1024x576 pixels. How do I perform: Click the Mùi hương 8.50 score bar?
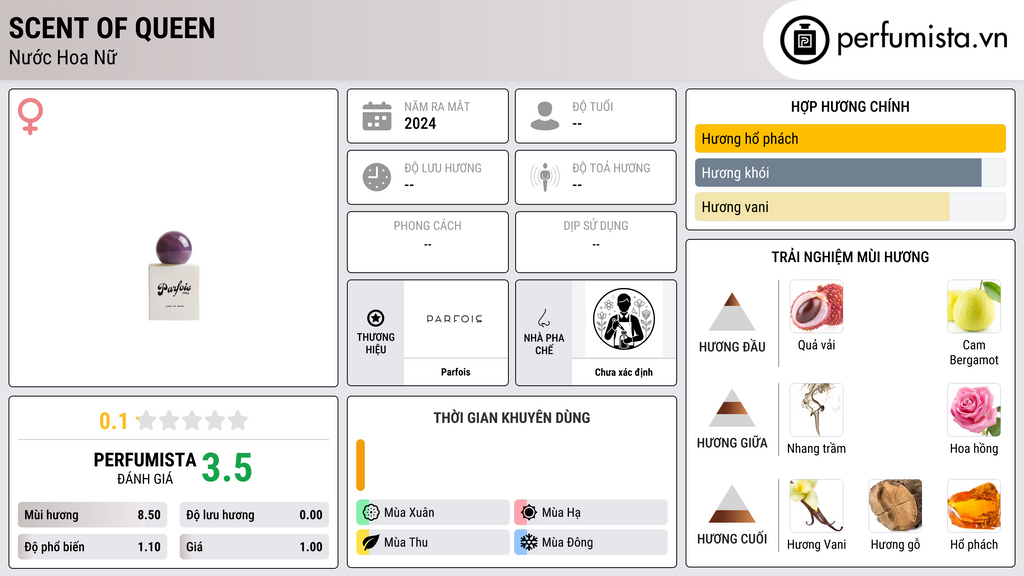[92, 515]
